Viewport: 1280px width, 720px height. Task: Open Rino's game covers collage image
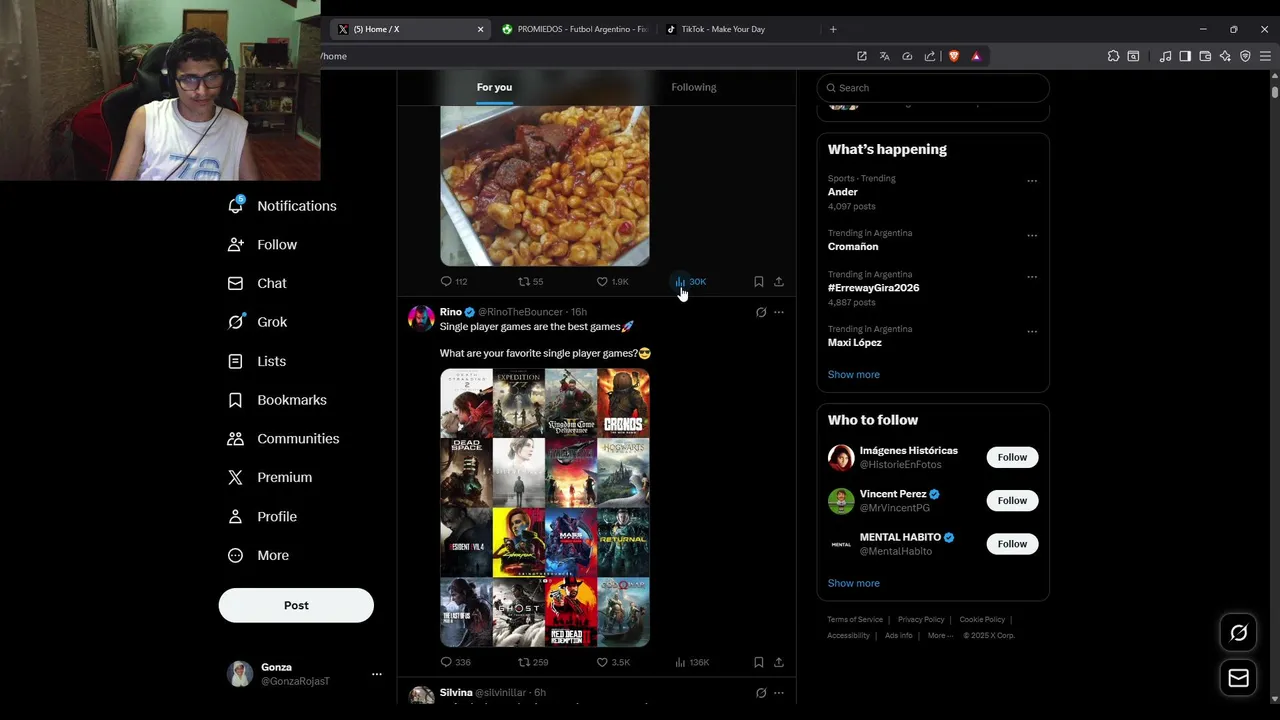point(545,508)
